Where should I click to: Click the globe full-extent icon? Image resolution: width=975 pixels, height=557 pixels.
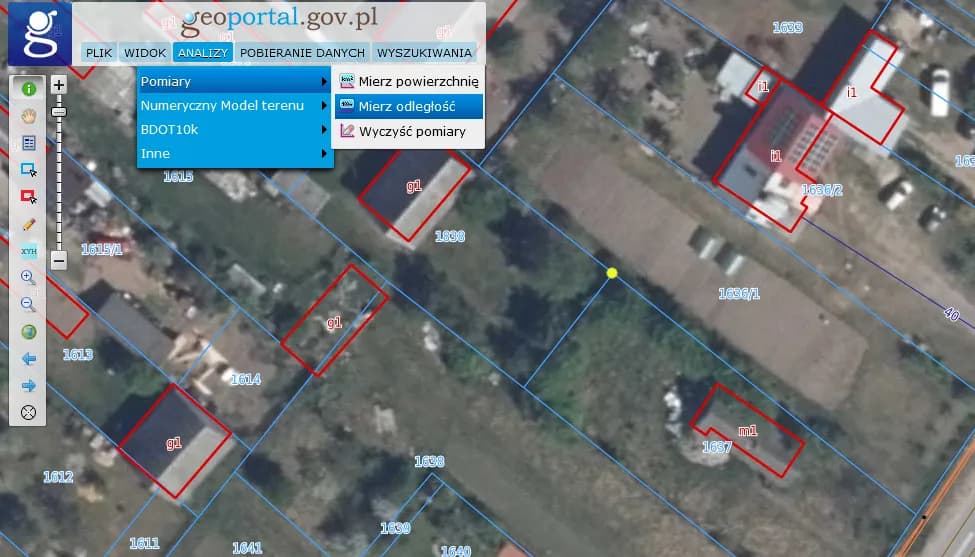click(x=28, y=332)
